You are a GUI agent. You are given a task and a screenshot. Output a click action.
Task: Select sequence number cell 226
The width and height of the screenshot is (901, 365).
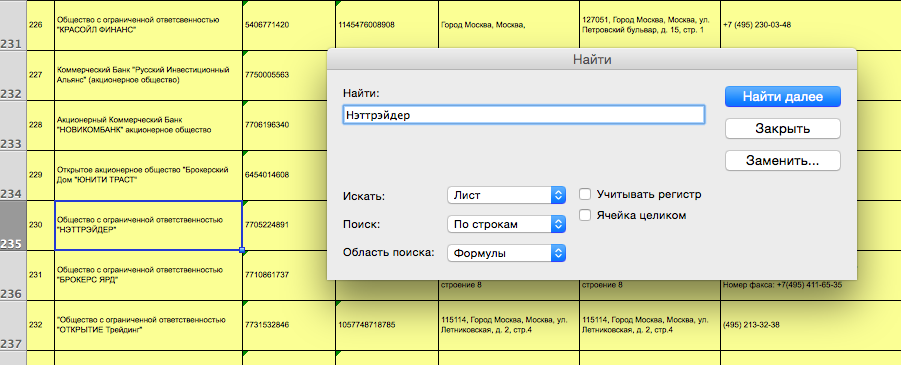point(40,25)
